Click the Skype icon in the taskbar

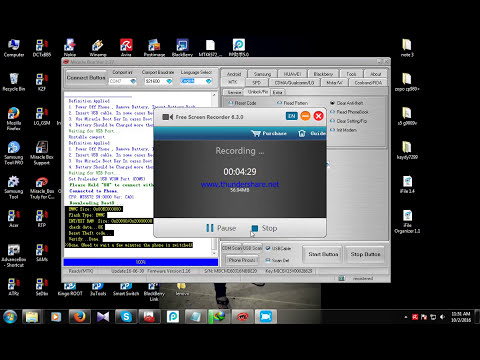pos(126,317)
